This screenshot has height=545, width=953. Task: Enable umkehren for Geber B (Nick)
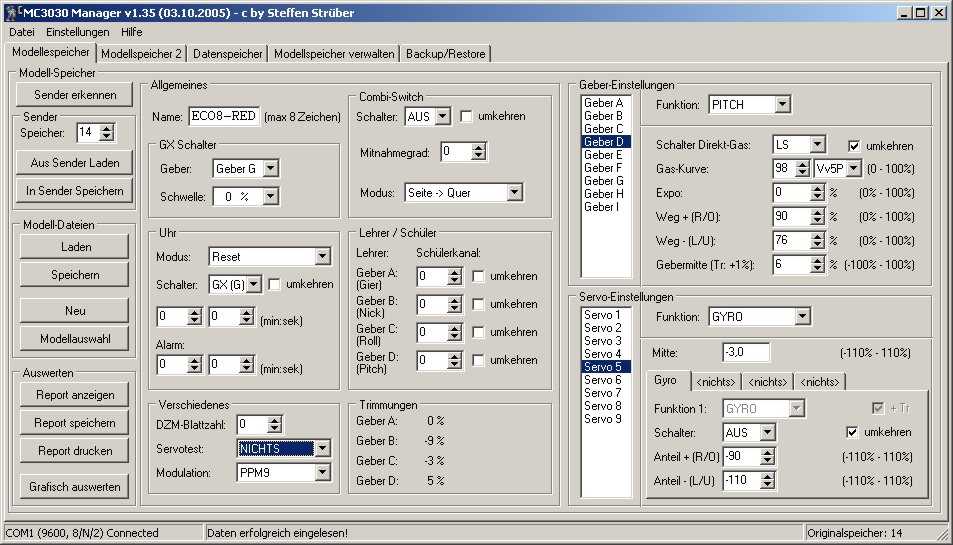point(478,304)
